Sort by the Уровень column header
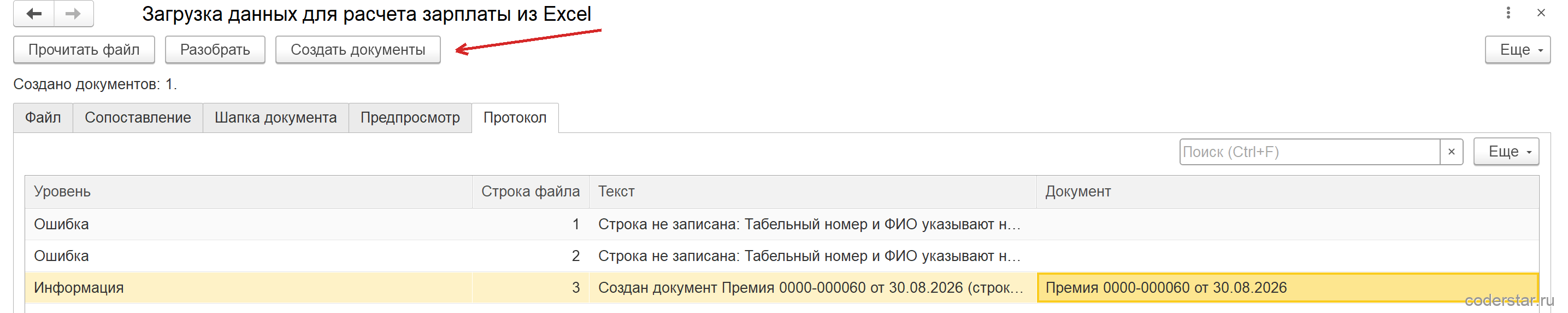 click(x=249, y=192)
